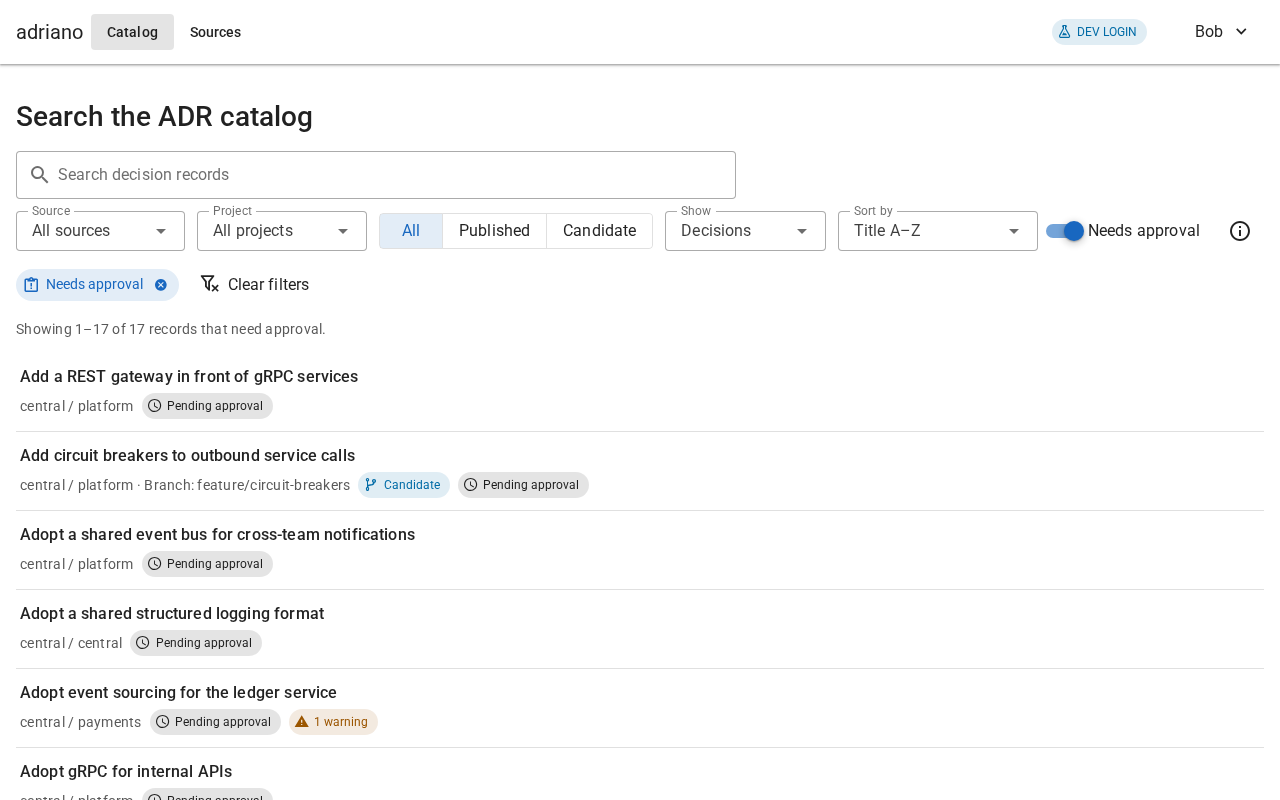
Task: Click the adriano app title
Action: tap(49, 32)
